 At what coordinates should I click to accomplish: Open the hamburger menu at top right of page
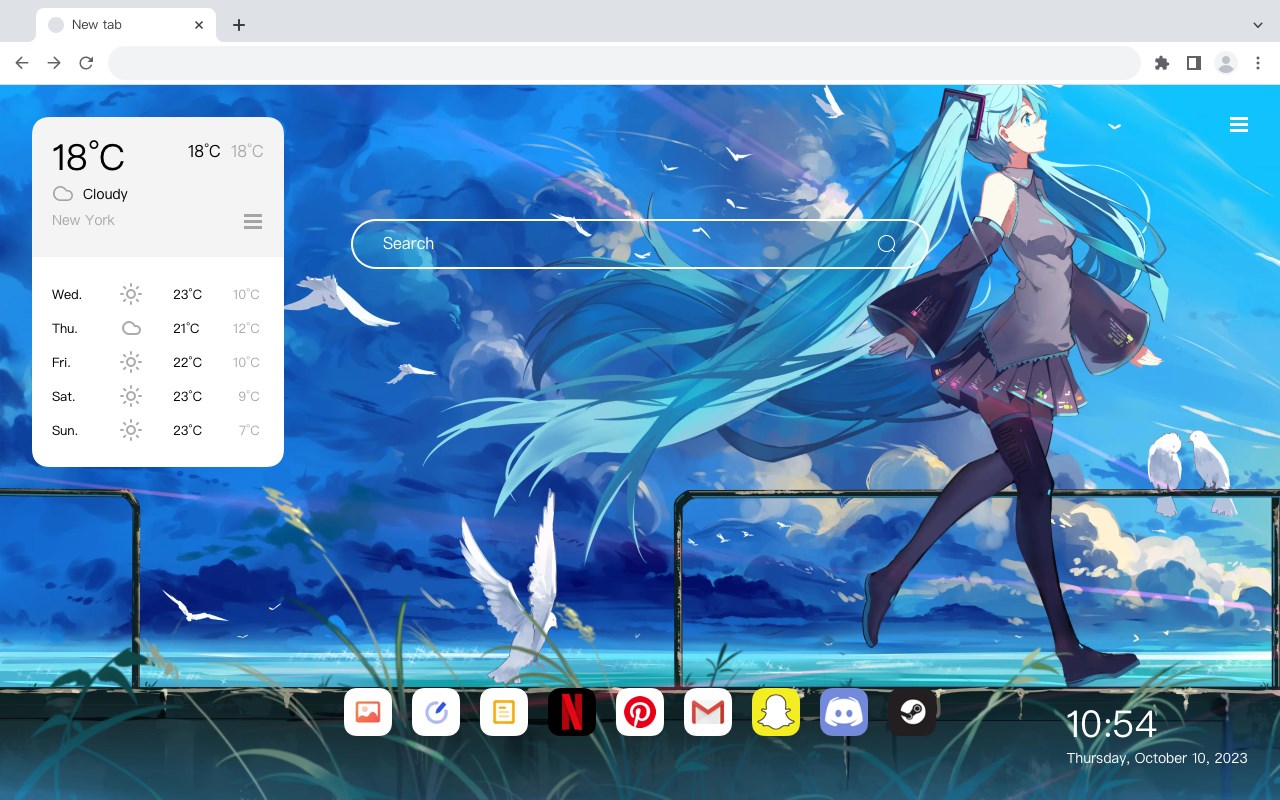(x=1239, y=125)
